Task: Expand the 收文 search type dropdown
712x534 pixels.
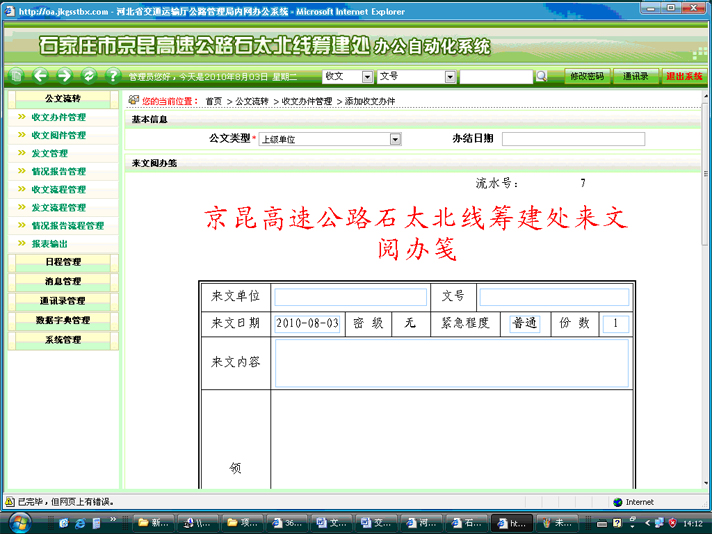Action: (366, 77)
